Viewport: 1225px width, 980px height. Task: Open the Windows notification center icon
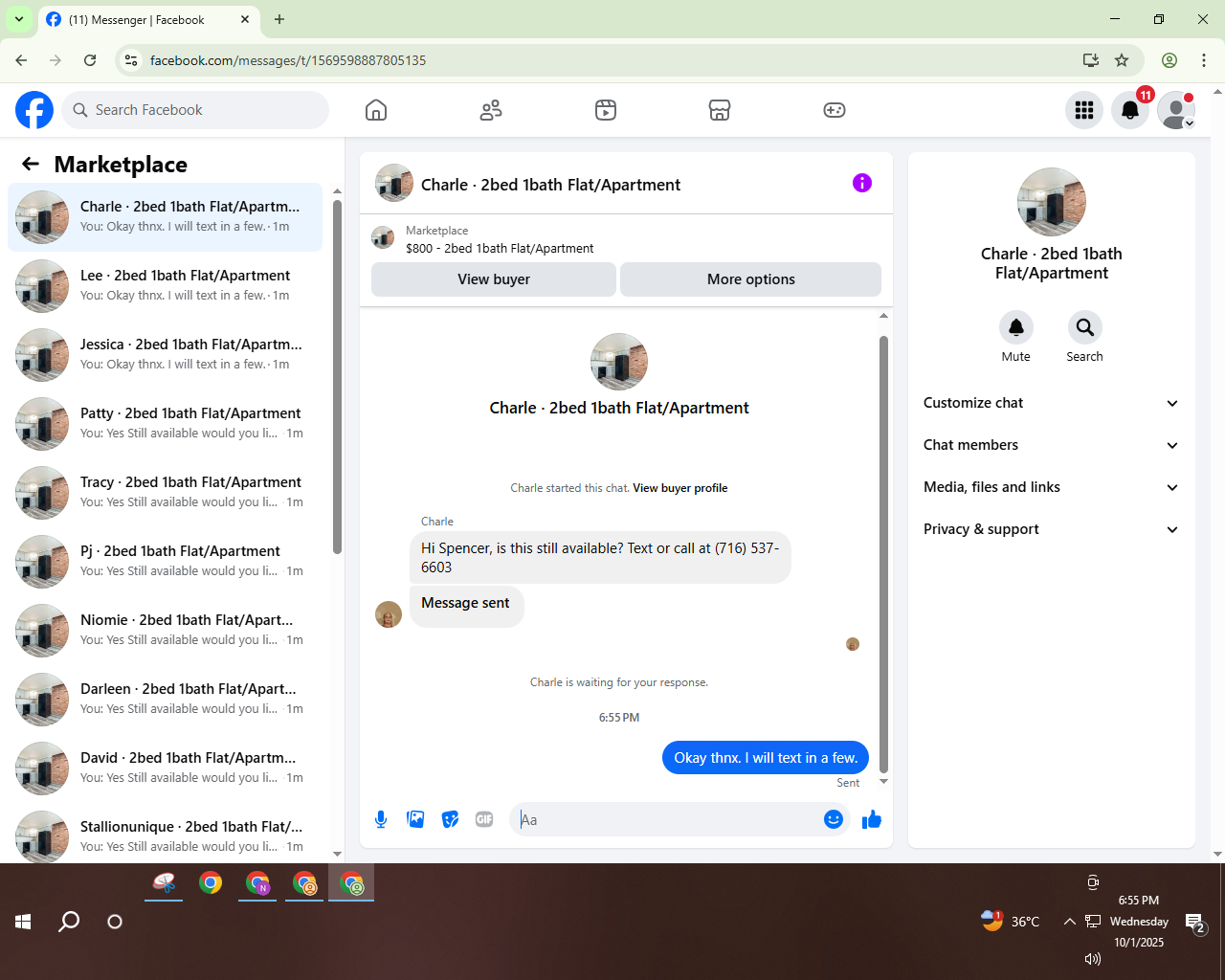coord(1195,923)
